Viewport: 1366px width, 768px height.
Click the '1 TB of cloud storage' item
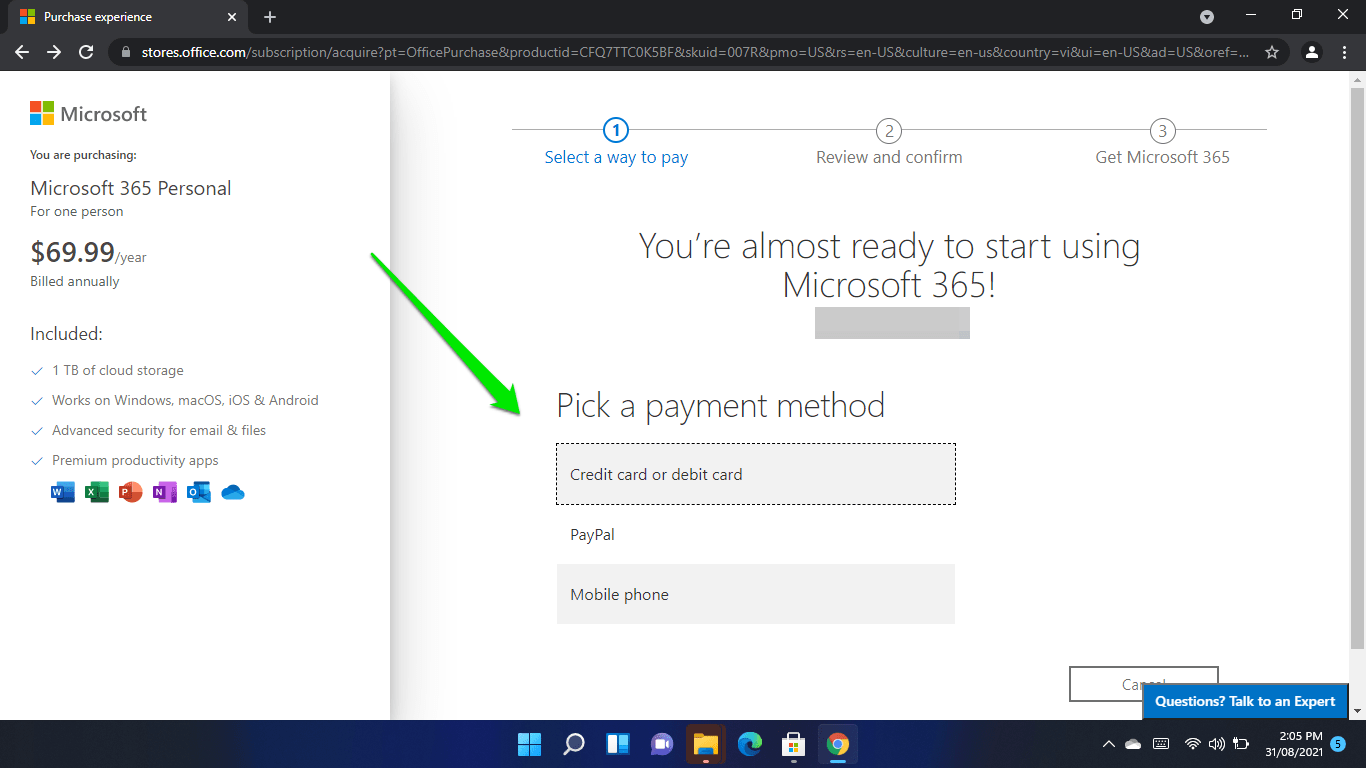point(118,370)
